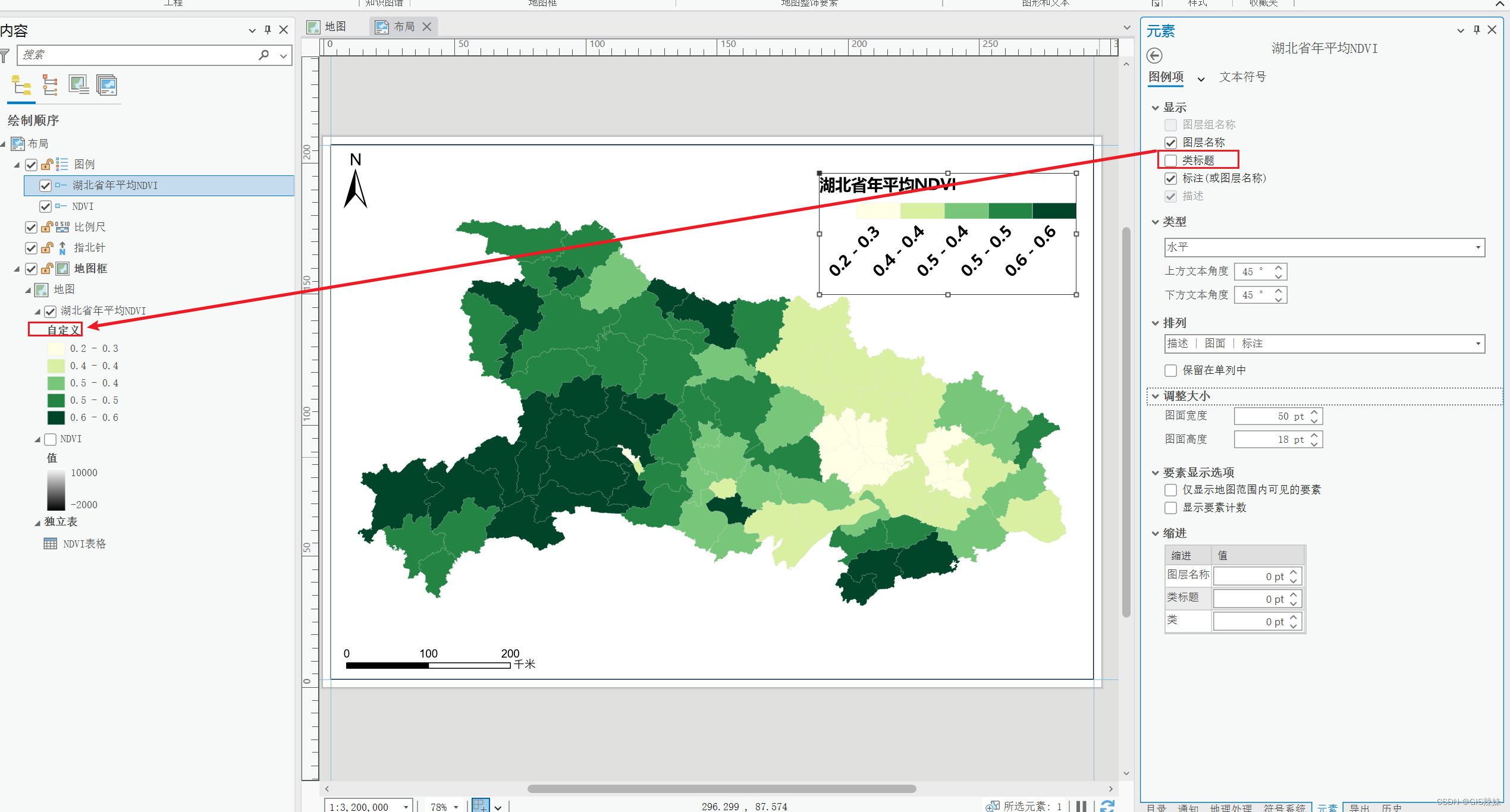Click the 0.5 - 0.4 medium green swatch
Viewport: 1510px width, 812px height.
click(56, 383)
